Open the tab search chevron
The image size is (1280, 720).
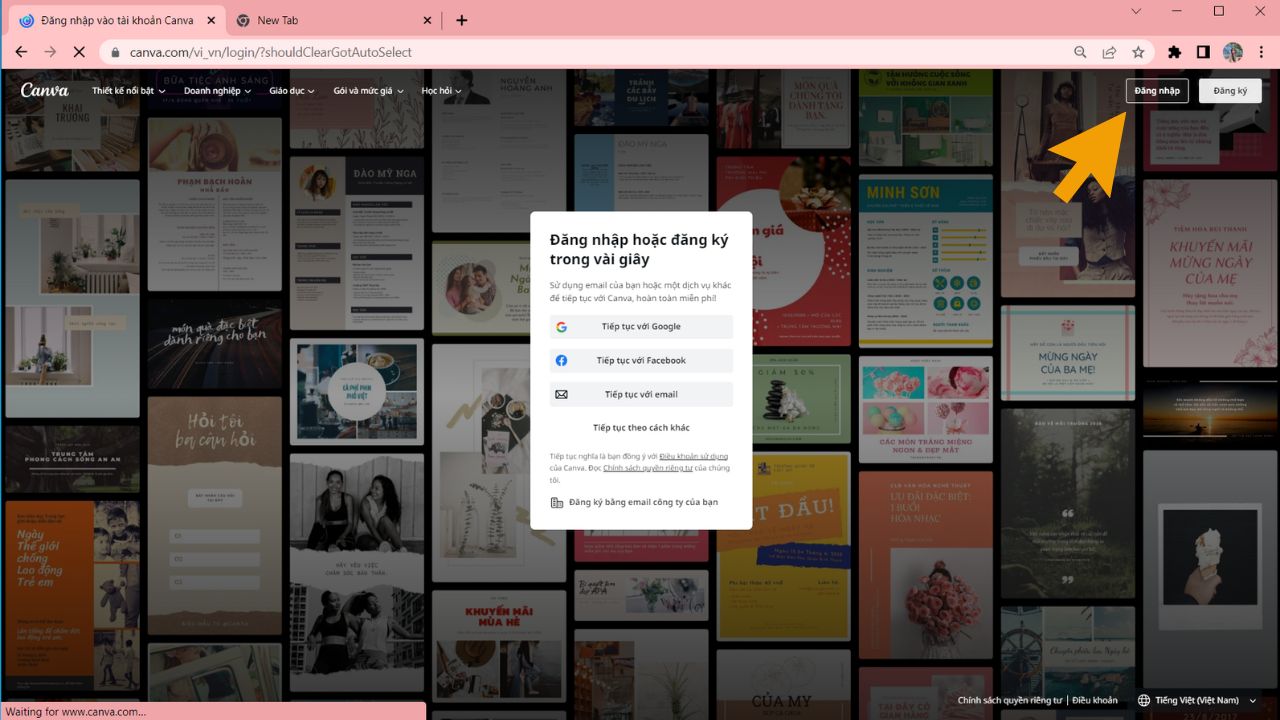tap(1136, 11)
